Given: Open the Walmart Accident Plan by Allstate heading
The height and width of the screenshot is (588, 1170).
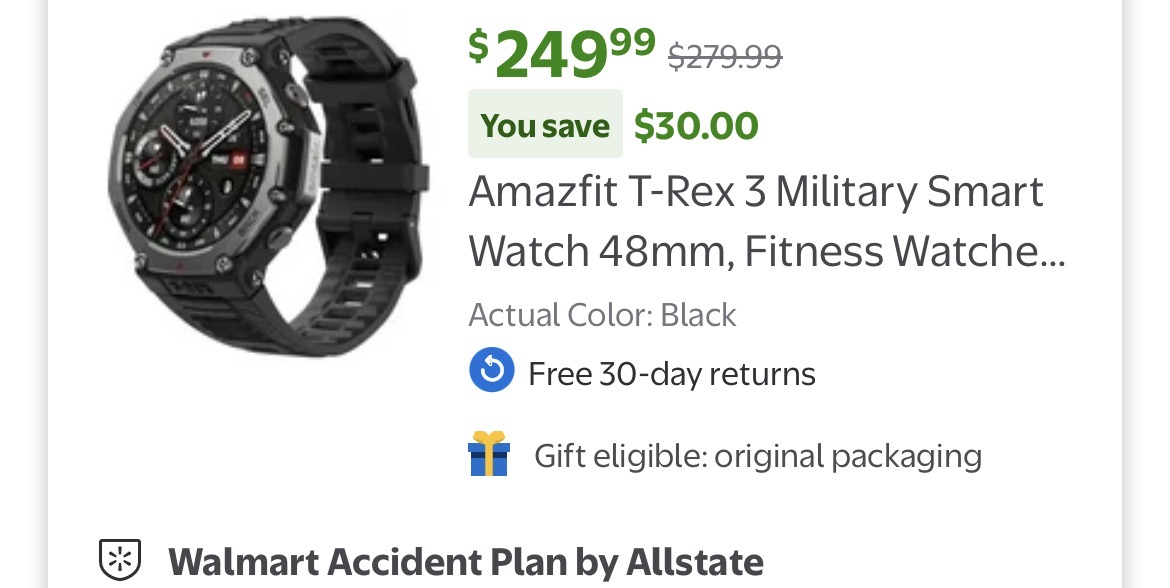Looking at the screenshot, I should [x=466, y=562].
